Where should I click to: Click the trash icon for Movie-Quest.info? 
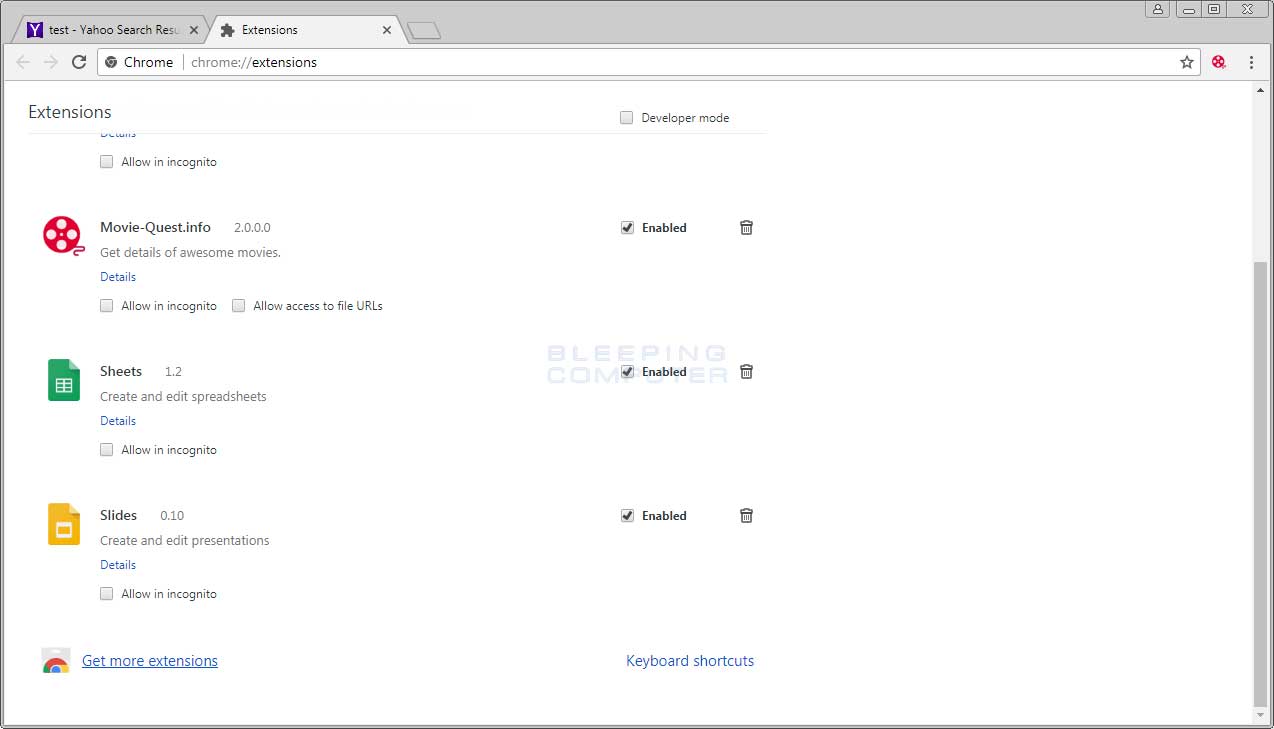746,227
